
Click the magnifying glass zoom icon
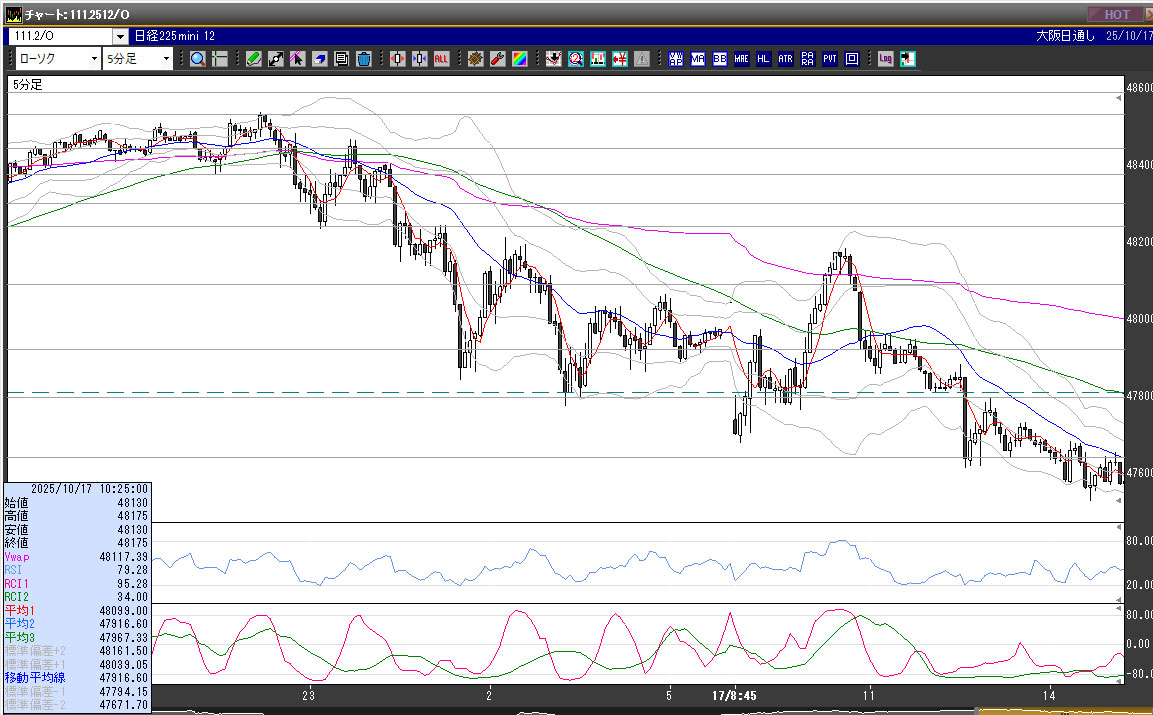[x=198, y=59]
